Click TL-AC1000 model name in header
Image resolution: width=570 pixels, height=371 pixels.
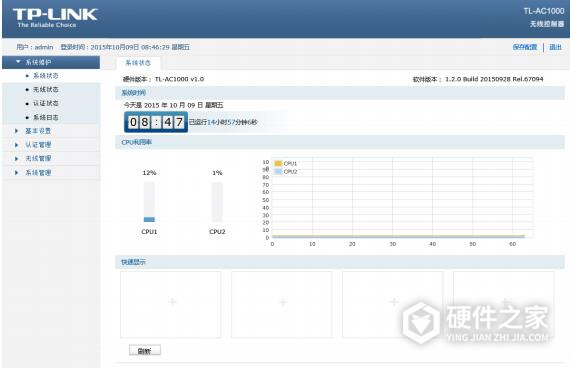coord(544,11)
